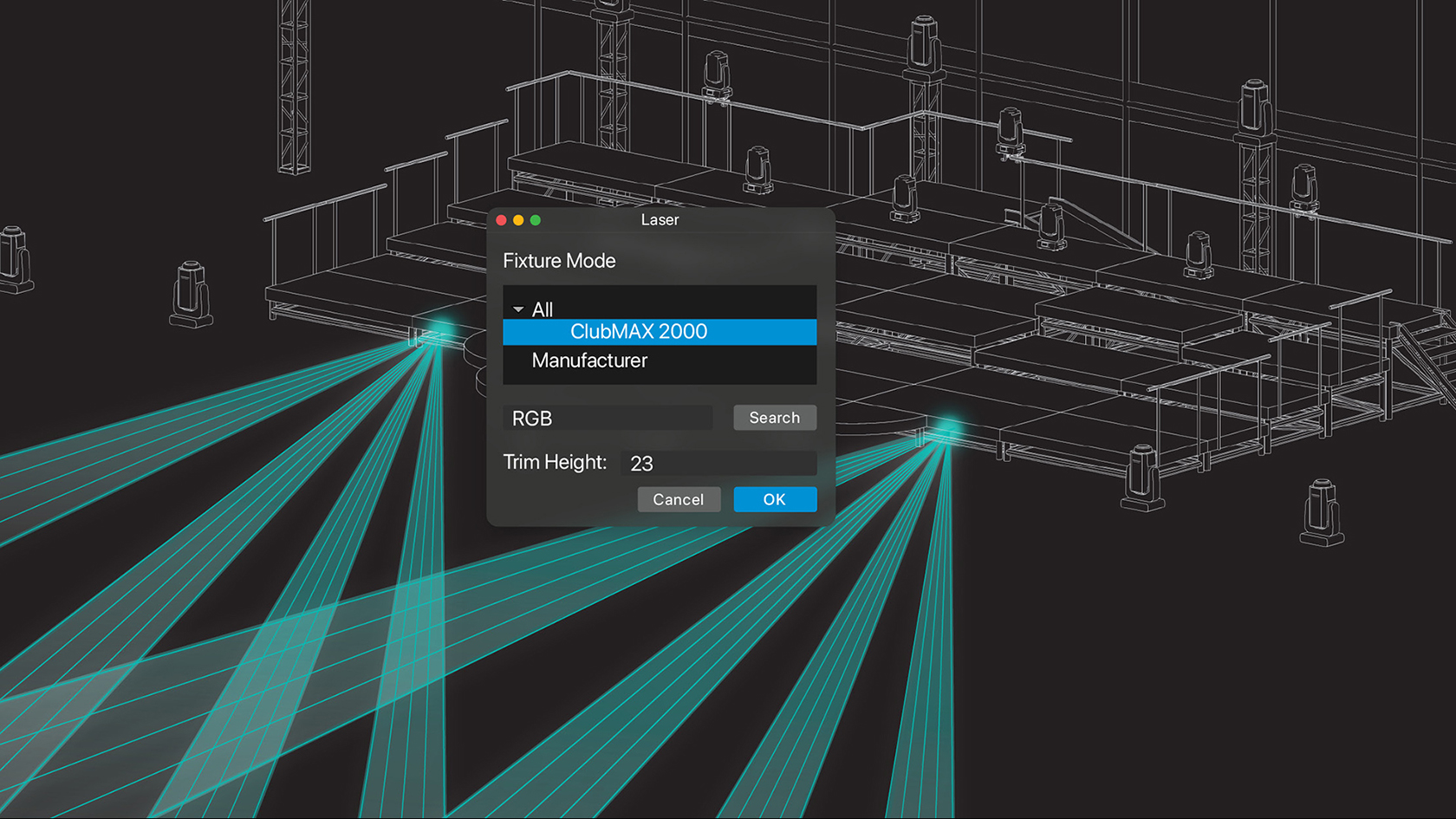Click the All category label
1456x819 pixels.
click(x=543, y=309)
